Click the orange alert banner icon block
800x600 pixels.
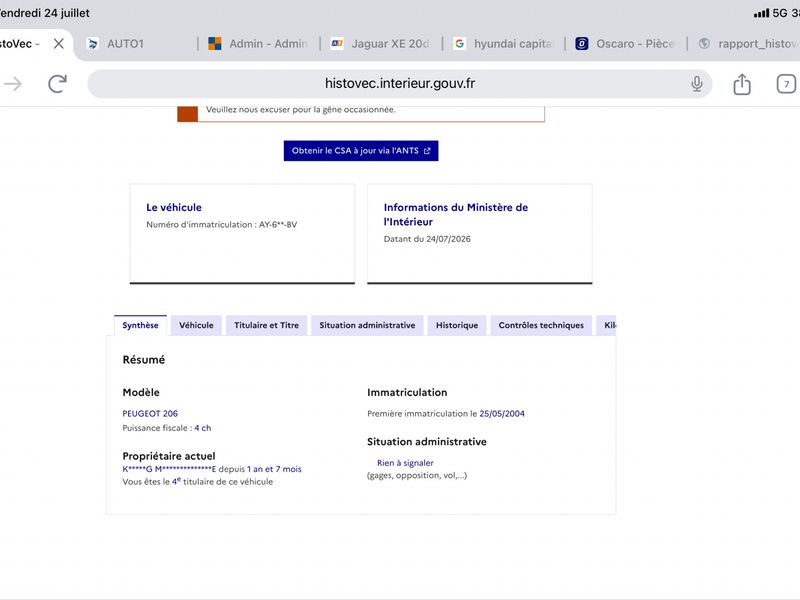tap(187, 114)
